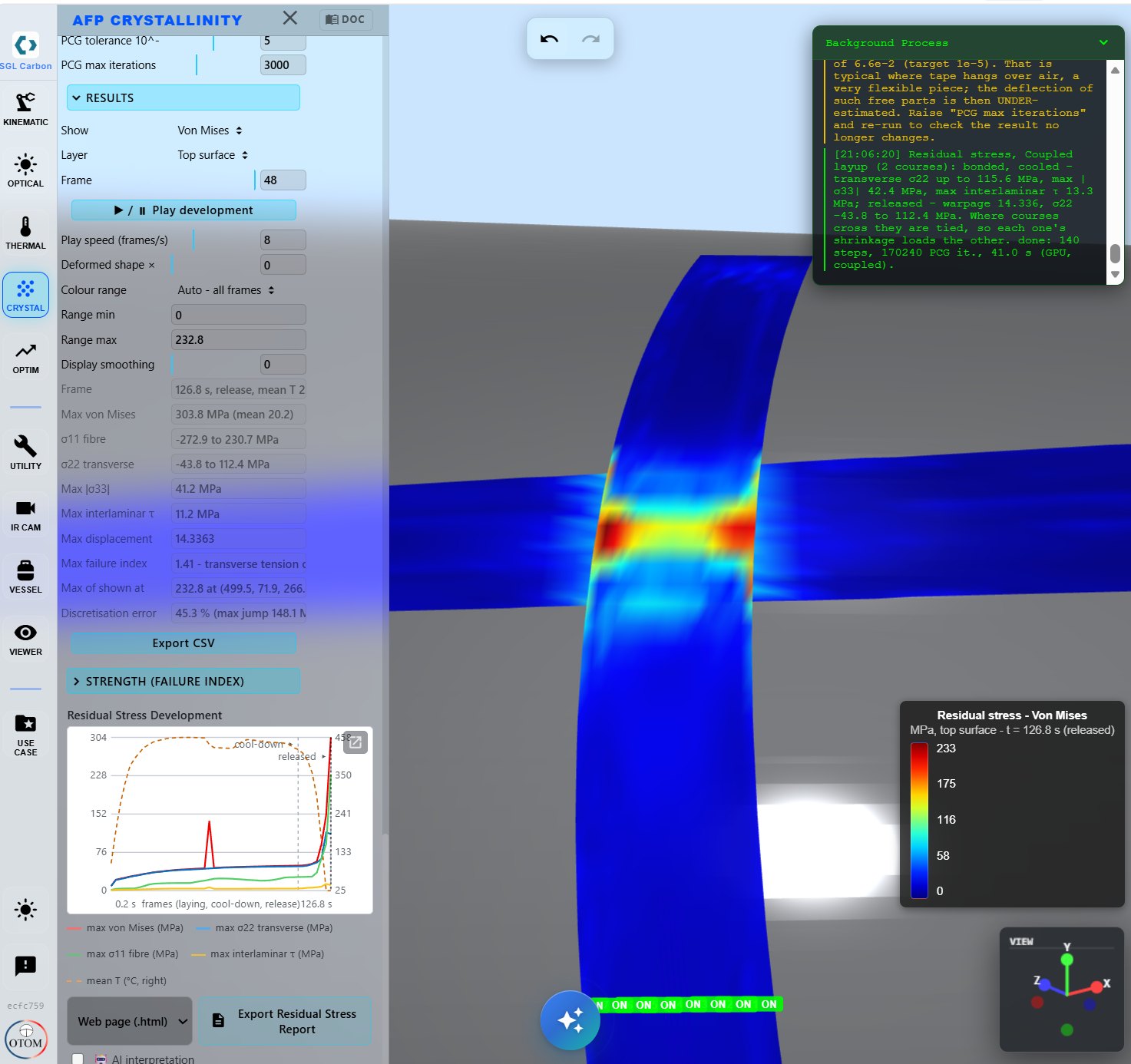Click Play development button

(184, 210)
